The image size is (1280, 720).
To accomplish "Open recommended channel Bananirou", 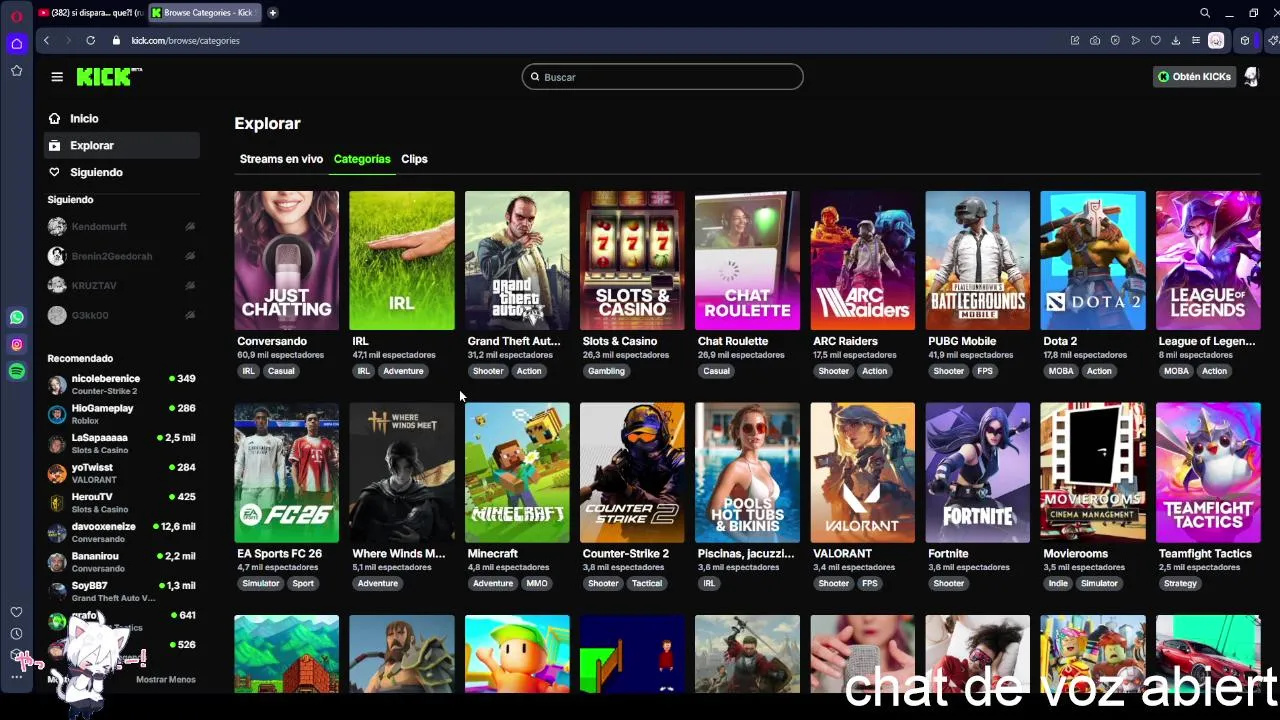I will click(122, 562).
